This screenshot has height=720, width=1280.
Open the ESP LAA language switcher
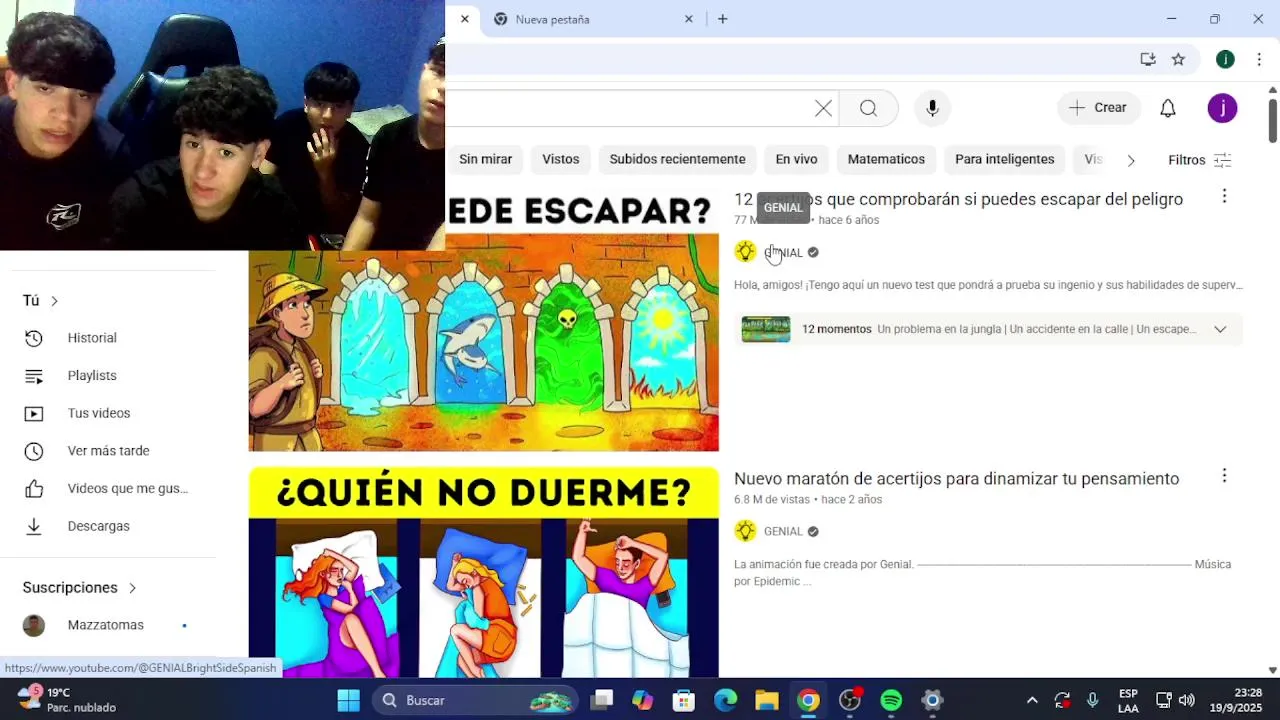point(1128,700)
